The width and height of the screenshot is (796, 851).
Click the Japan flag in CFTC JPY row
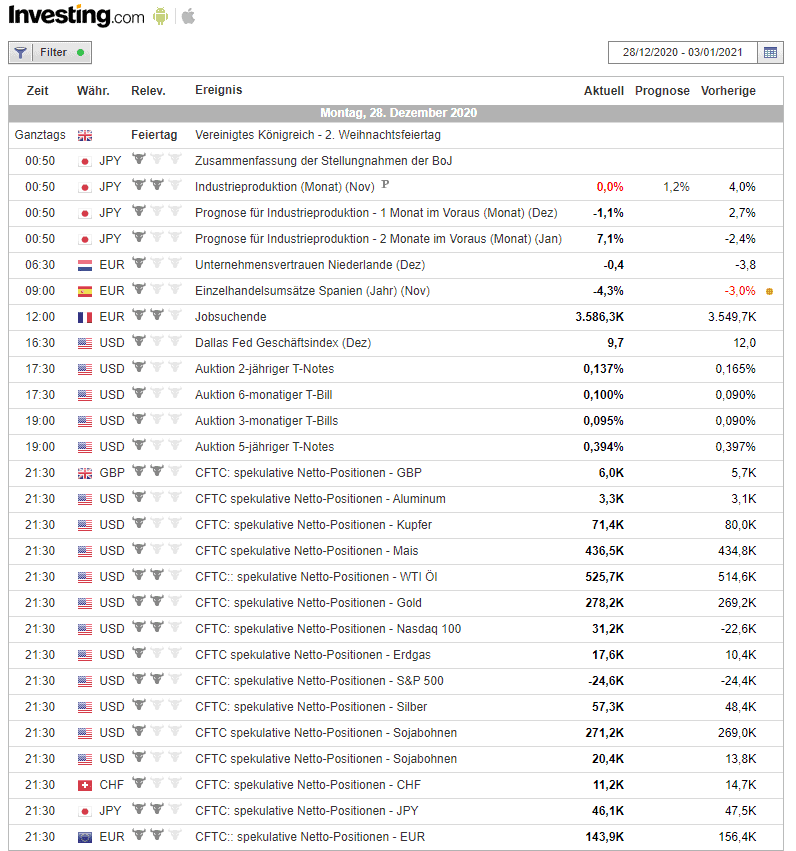coord(85,811)
